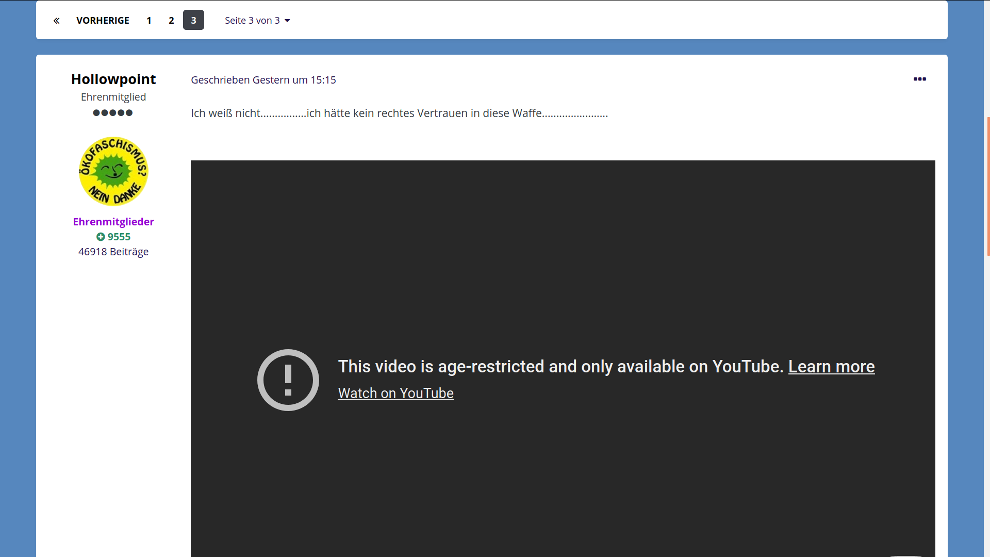This screenshot has height=557, width=990.
Task: Click the page vertical scrollbar
Action: (987, 186)
